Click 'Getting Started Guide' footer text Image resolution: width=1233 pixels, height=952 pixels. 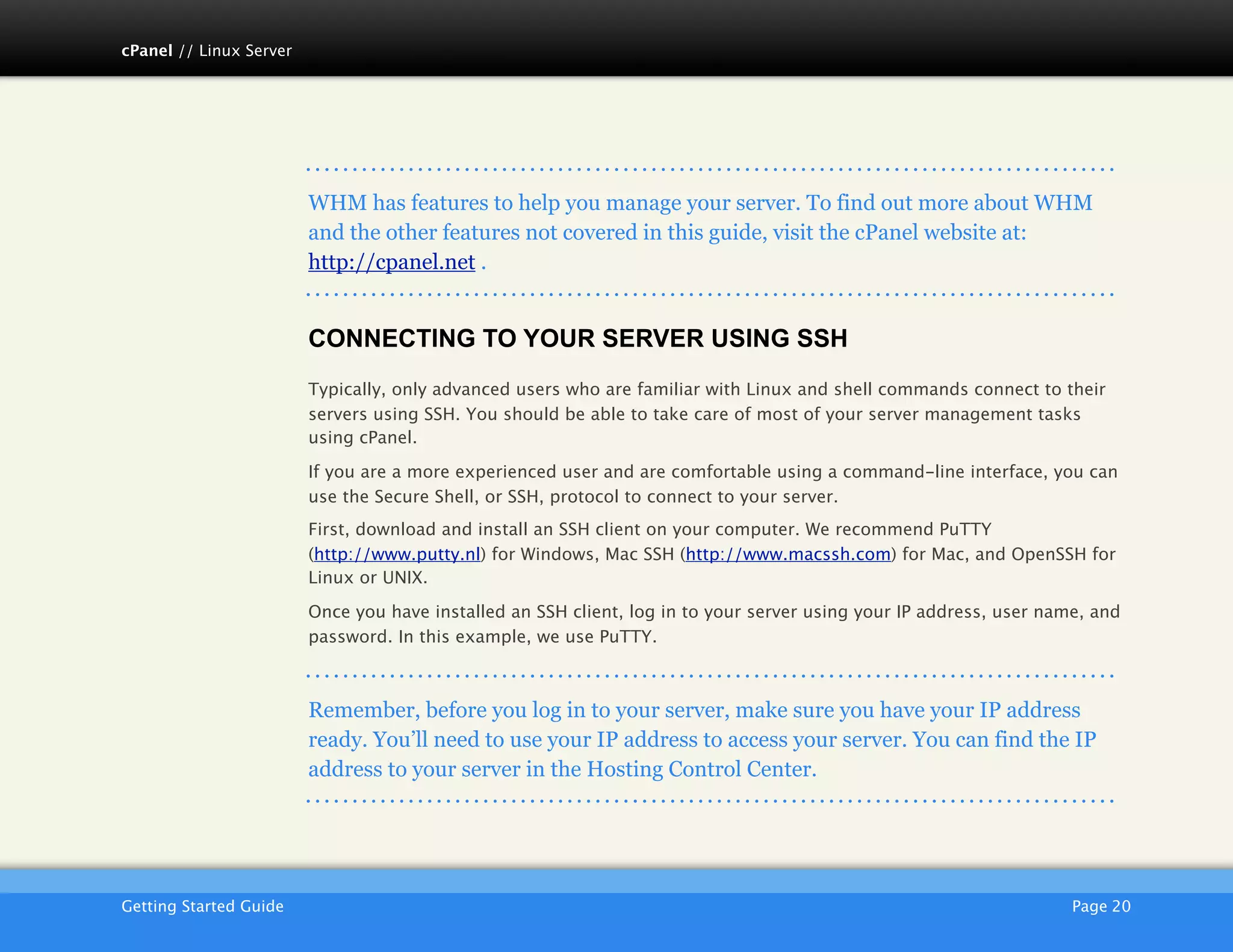[x=202, y=906]
